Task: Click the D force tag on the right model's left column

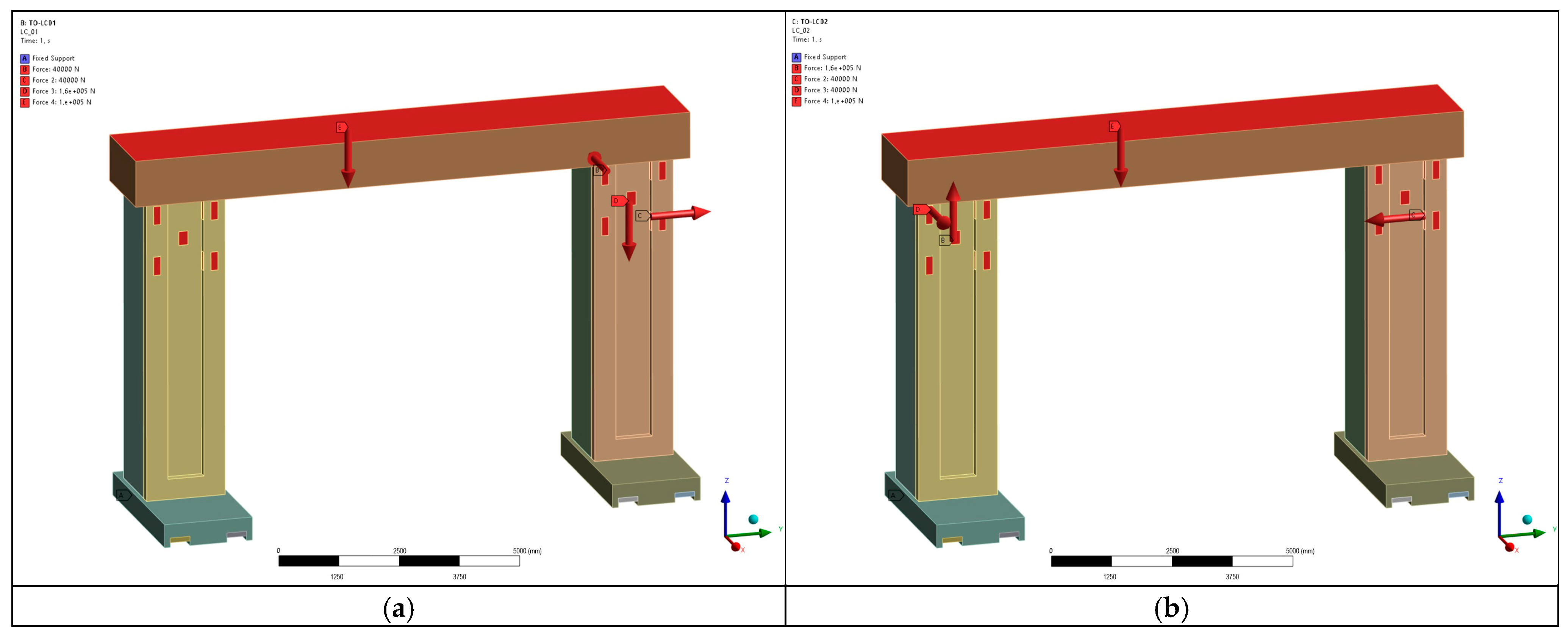Action: coord(920,209)
